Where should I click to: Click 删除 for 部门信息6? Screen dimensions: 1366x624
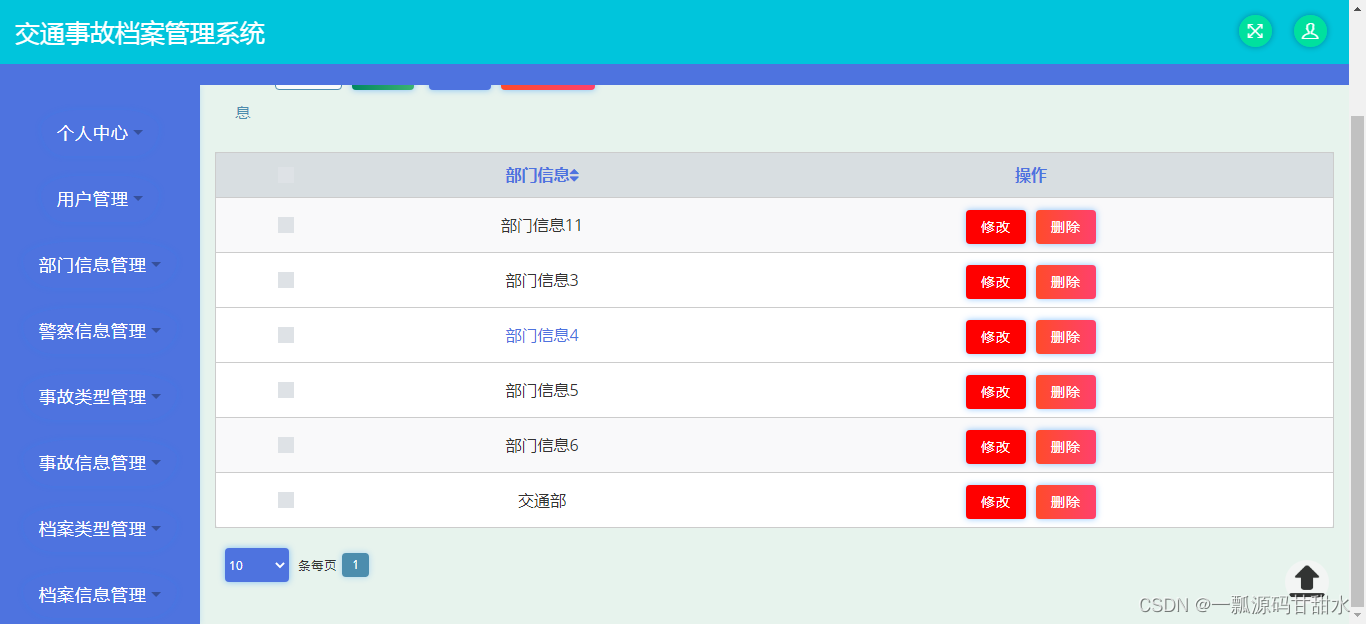pos(1066,447)
